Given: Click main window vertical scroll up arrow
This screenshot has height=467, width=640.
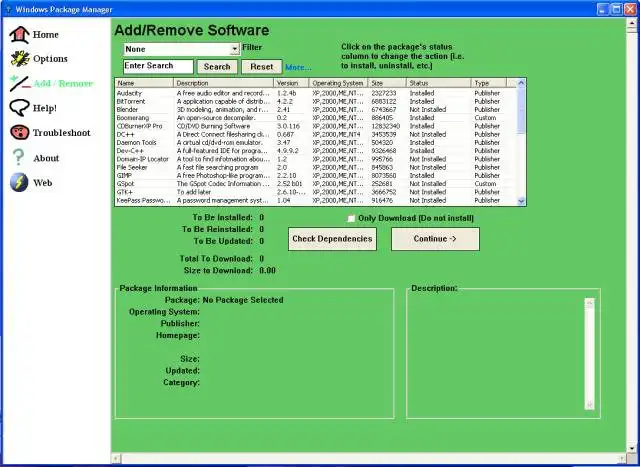Looking at the screenshot, I should [631, 24].
